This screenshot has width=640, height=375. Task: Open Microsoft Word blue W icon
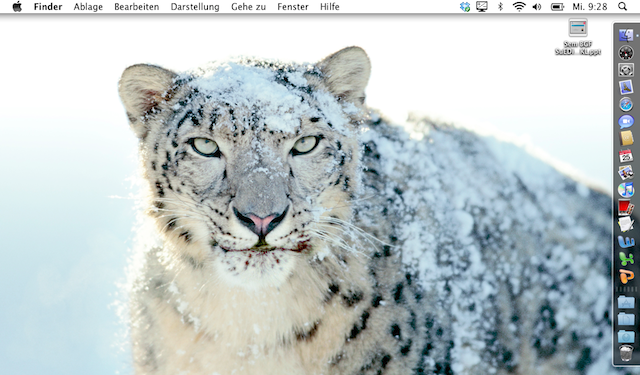click(x=626, y=242)
